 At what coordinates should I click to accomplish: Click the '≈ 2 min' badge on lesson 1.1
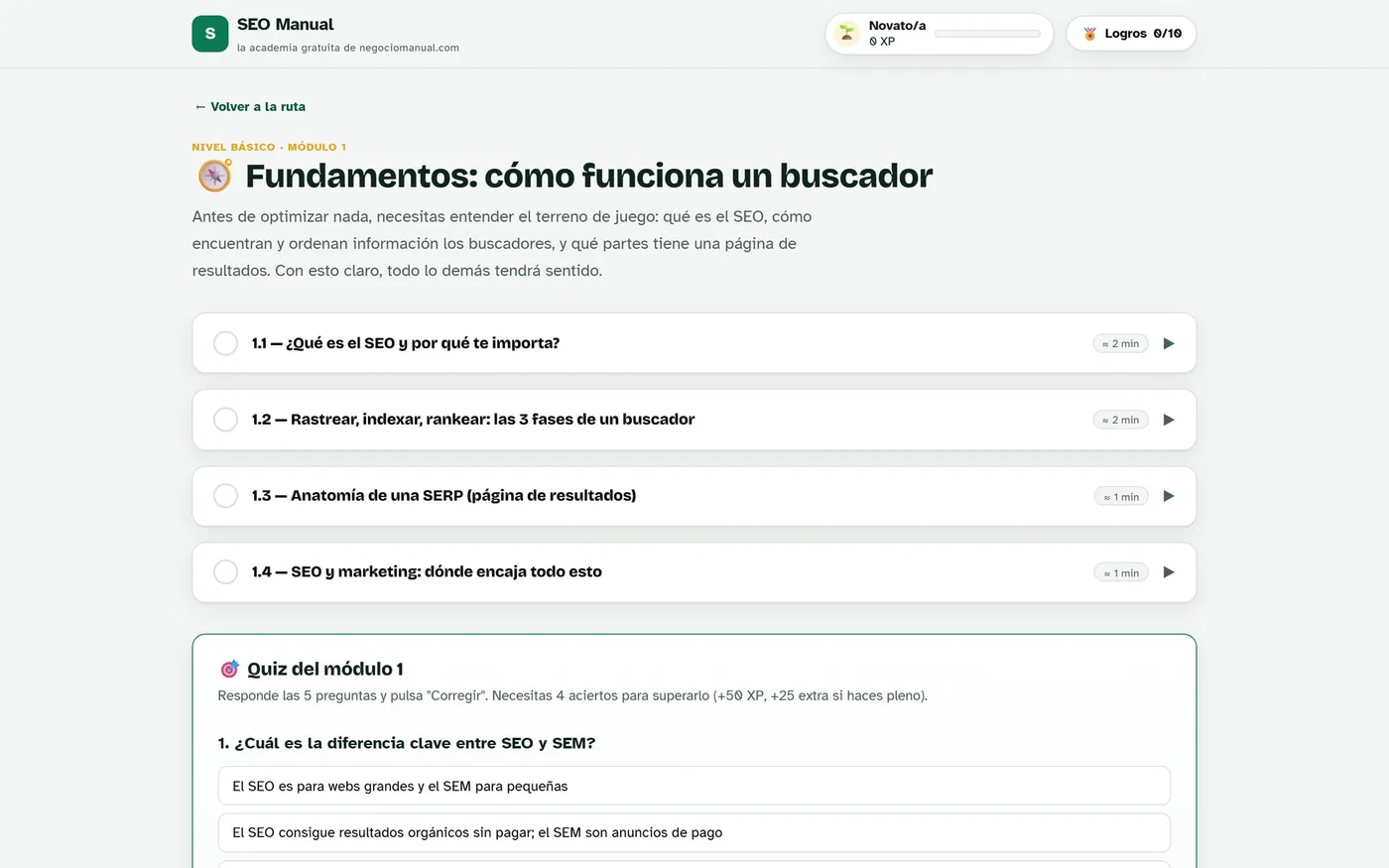(1121, 343)
